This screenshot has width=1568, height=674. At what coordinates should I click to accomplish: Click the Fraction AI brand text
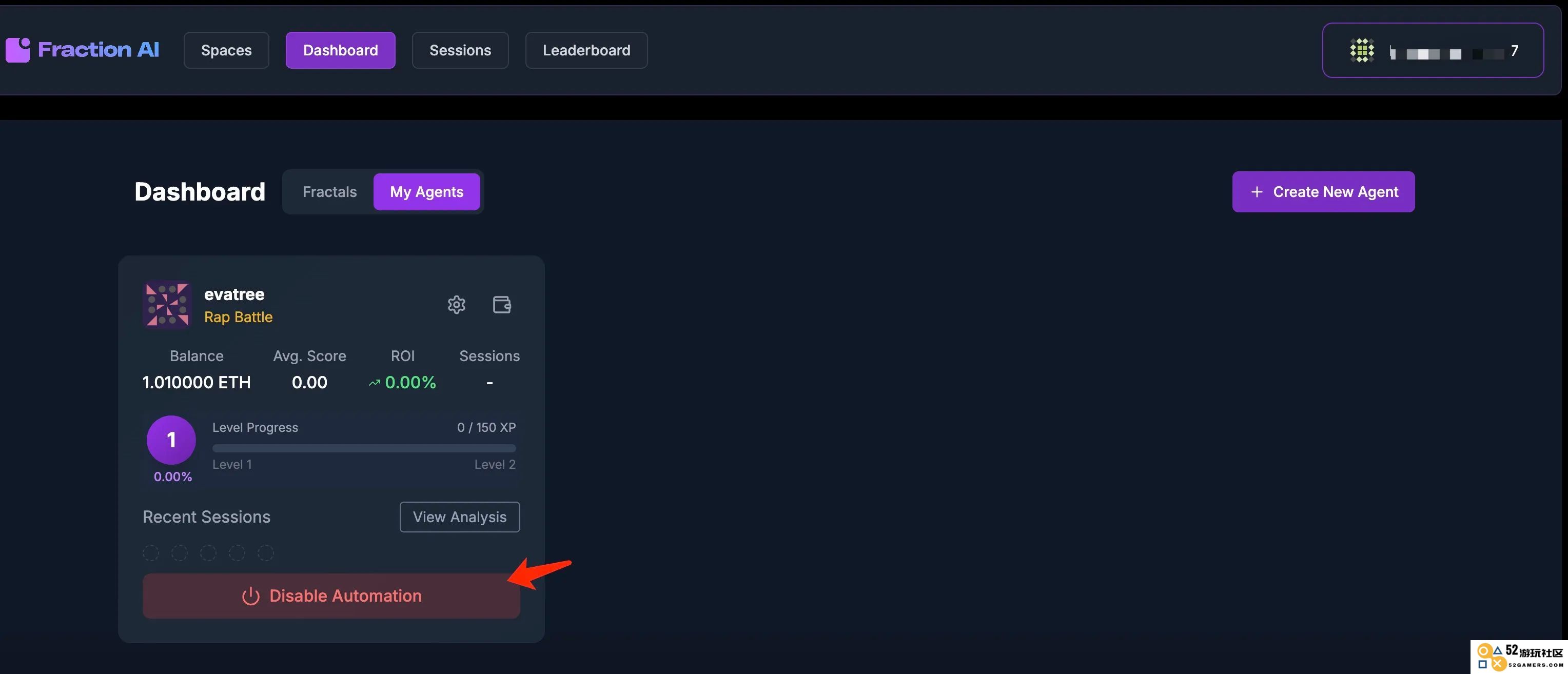point(99,50)
